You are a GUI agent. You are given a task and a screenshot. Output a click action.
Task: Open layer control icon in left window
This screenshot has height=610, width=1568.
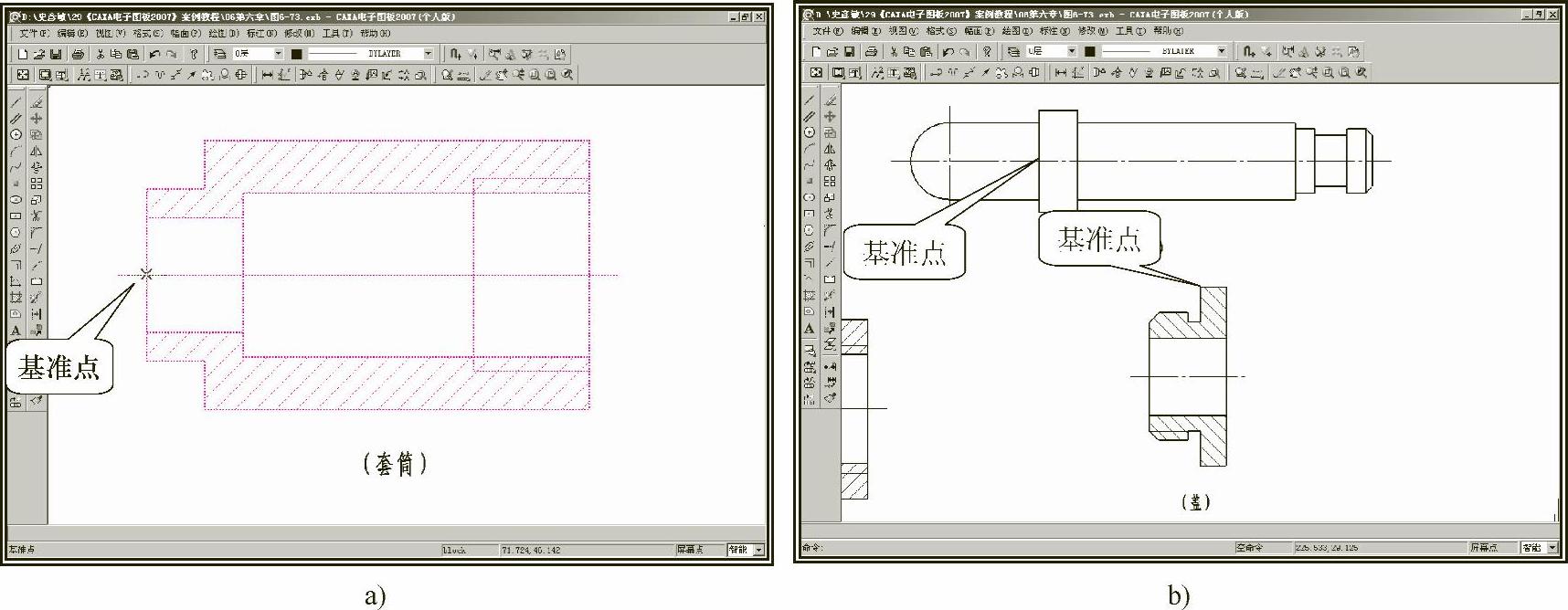pyautogui.click(x=219, y=54)
